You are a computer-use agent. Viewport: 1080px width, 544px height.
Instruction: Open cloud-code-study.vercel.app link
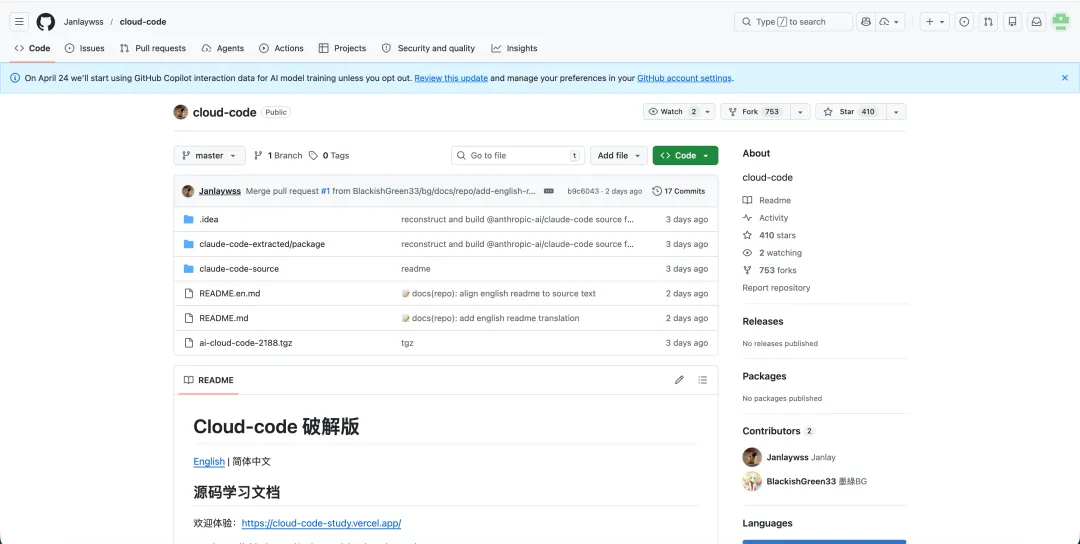(321, 523)
